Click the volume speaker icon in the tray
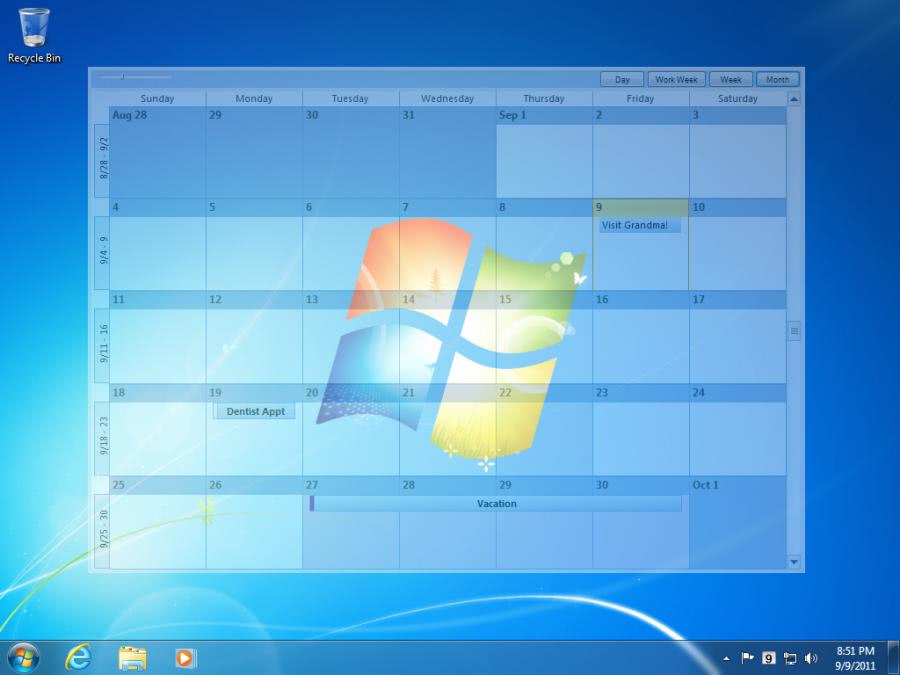The width and height of the screenshot is (900, 675). (x=810, y=659)
